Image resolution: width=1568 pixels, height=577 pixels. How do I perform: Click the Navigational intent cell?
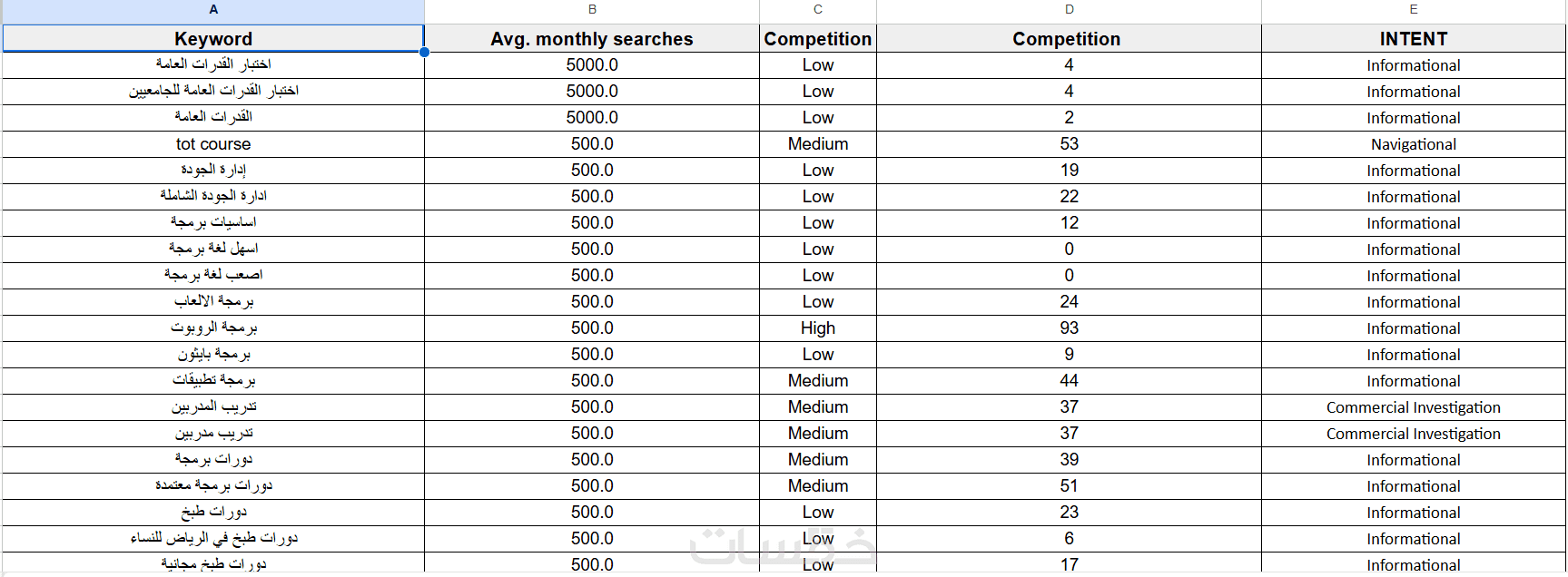click(x=1413, y=144)
